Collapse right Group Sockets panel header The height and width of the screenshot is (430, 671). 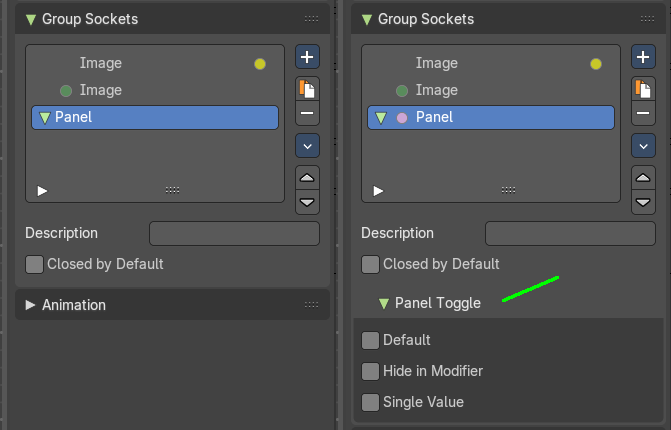(367, 19)
